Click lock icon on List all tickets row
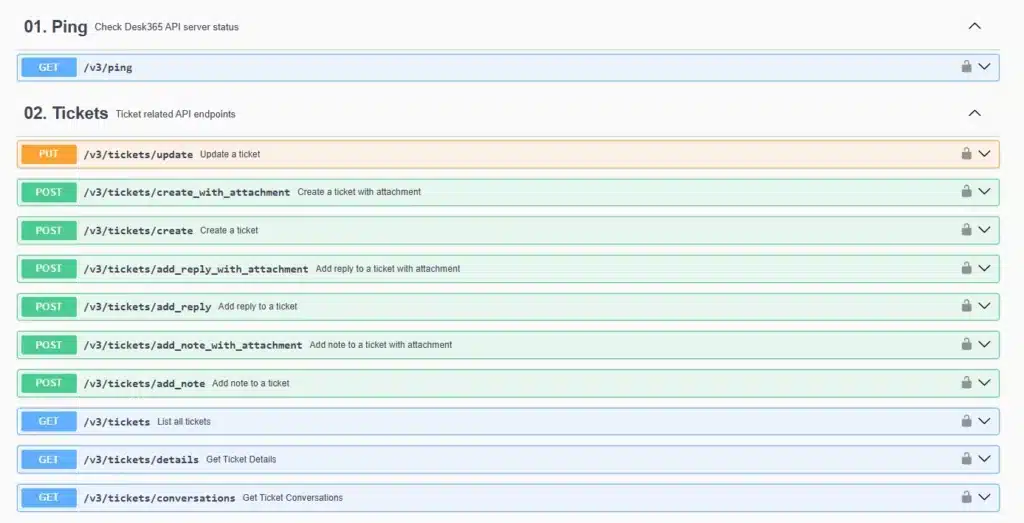The image size is (1024, 523). 966,421
